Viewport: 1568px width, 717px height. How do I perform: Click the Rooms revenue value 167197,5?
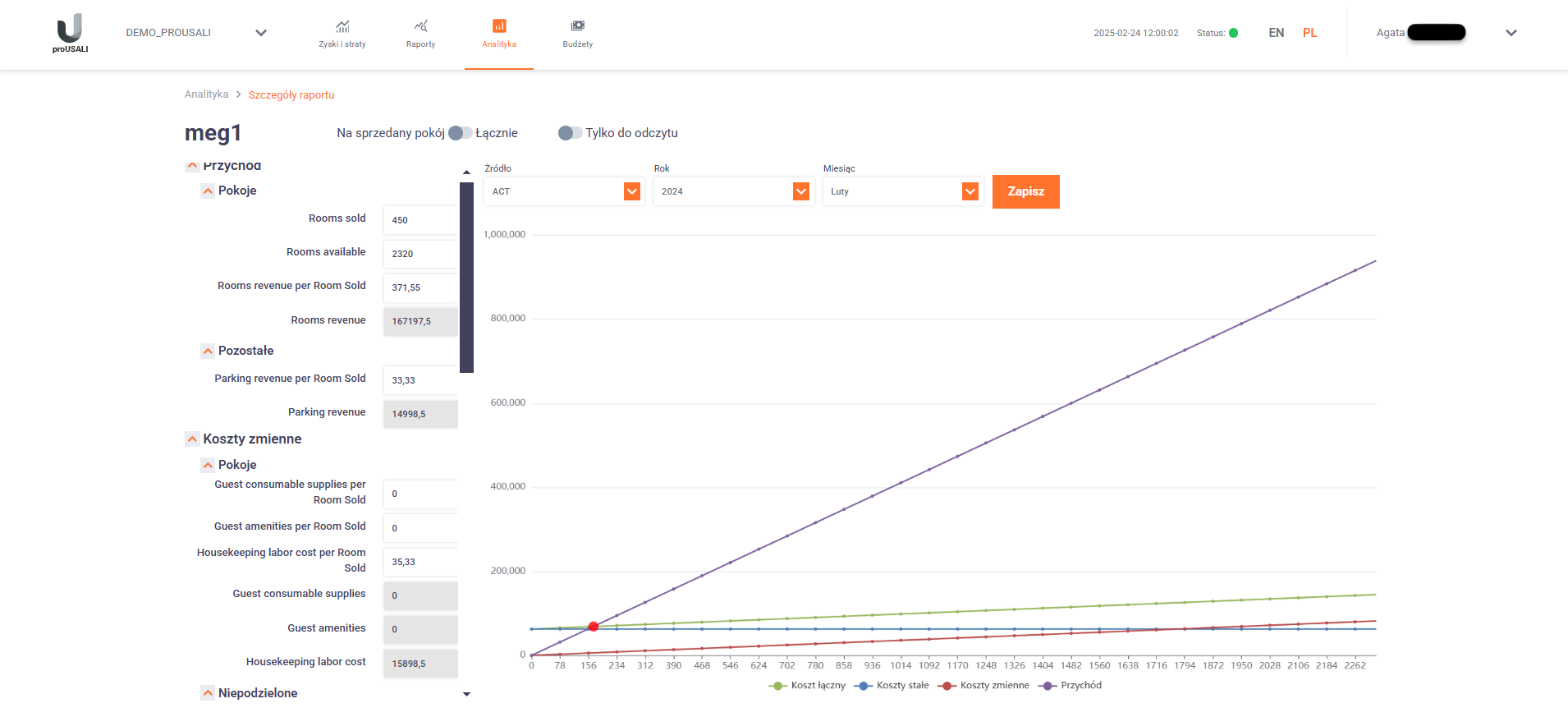(420, 321)
